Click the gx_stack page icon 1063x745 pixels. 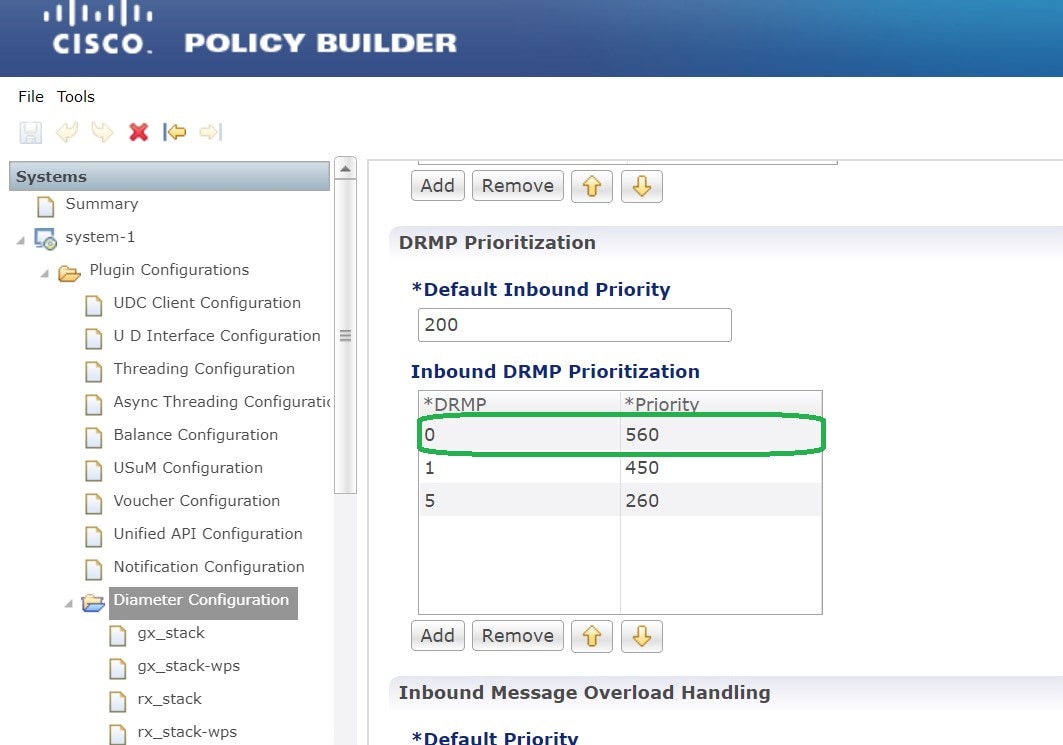click(x=117, y=635)
